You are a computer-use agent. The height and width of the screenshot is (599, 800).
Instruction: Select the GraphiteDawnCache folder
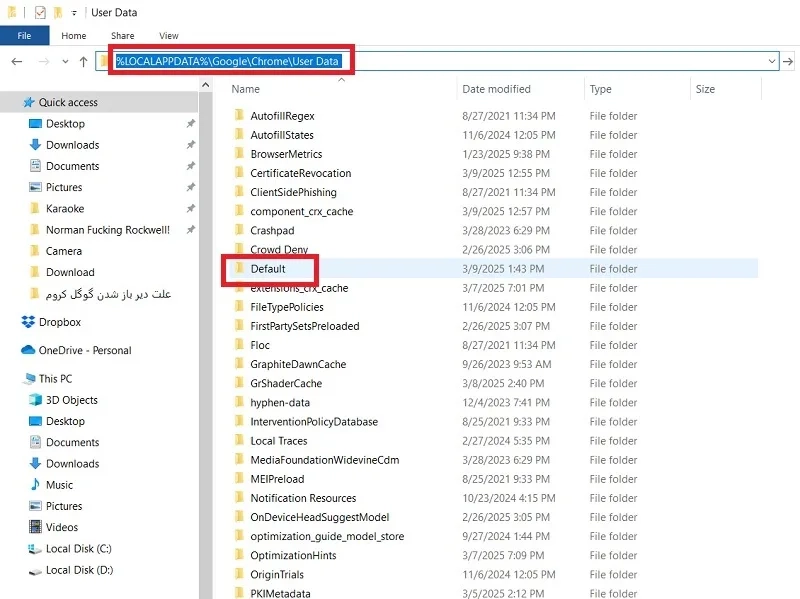[298, 365]
